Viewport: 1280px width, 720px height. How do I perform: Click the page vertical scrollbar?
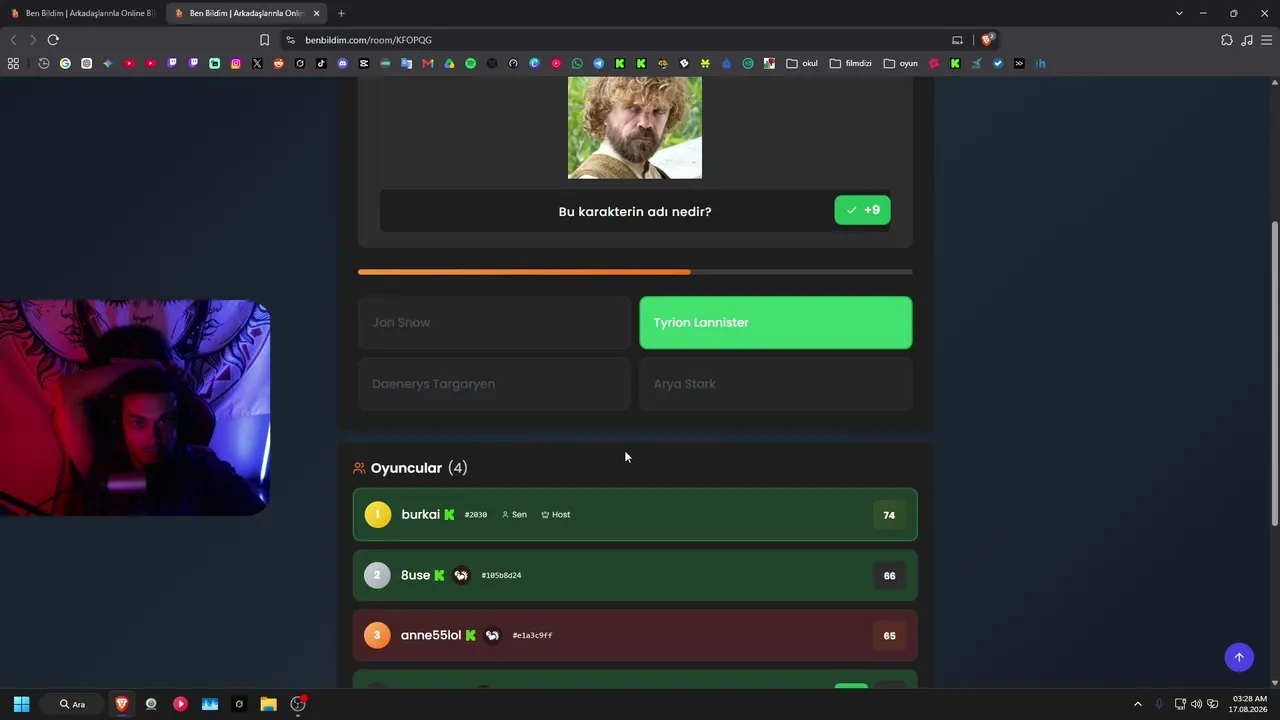(1274, 372)
